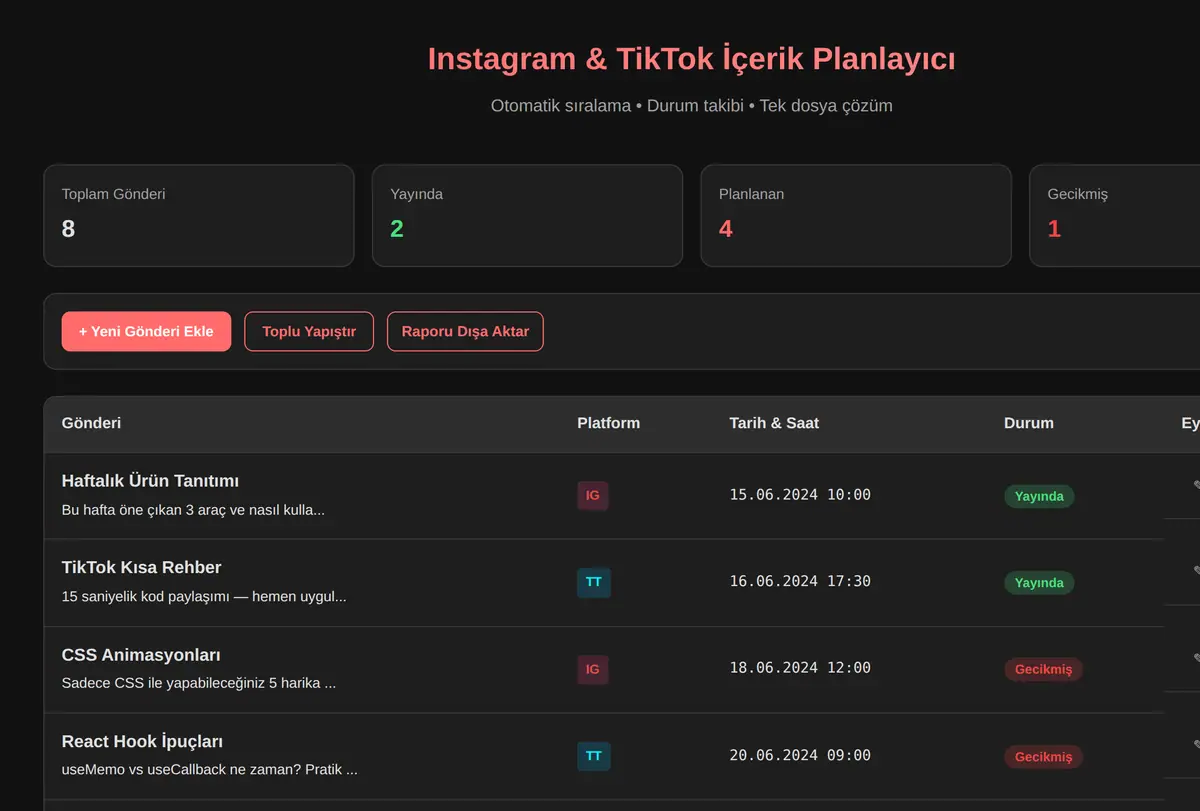Select date '20.06.2024 09:00'
This screenshot has width=1200, height=811.
[x=800, y=755]
